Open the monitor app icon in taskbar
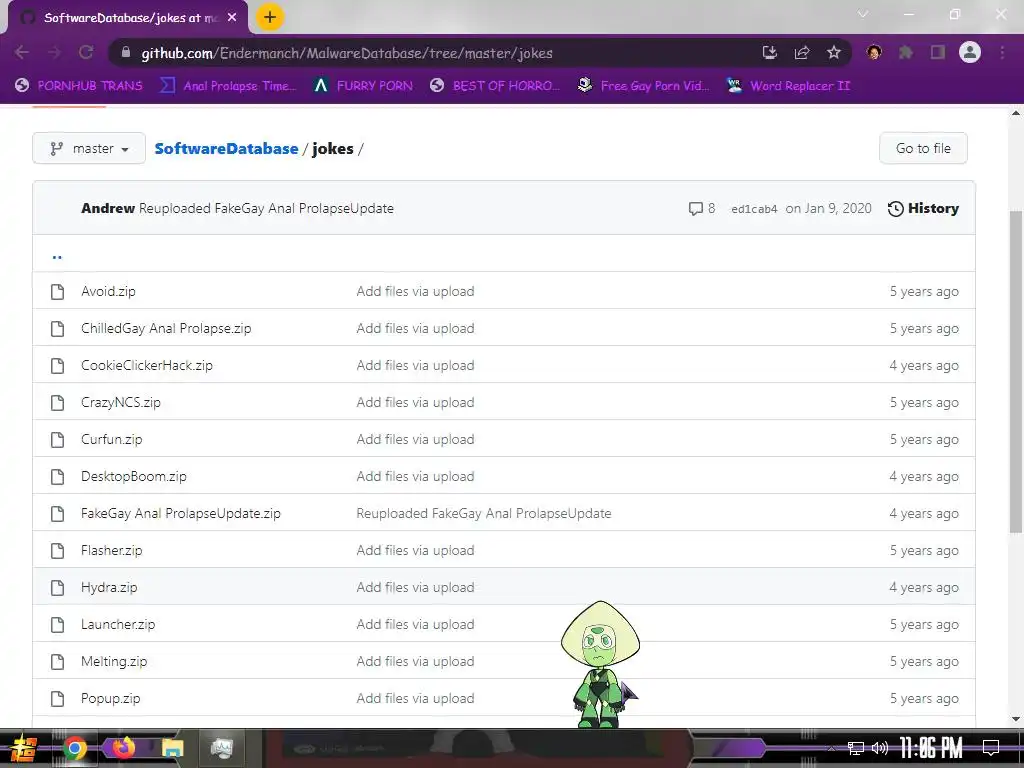This screenshot has width=1024, height=768. coord(221,748)
